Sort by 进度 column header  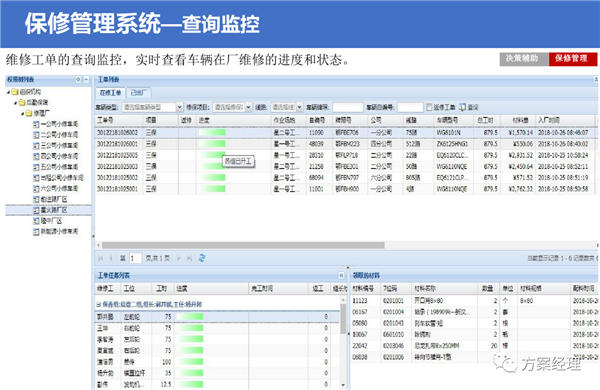(x=233, y=120)
